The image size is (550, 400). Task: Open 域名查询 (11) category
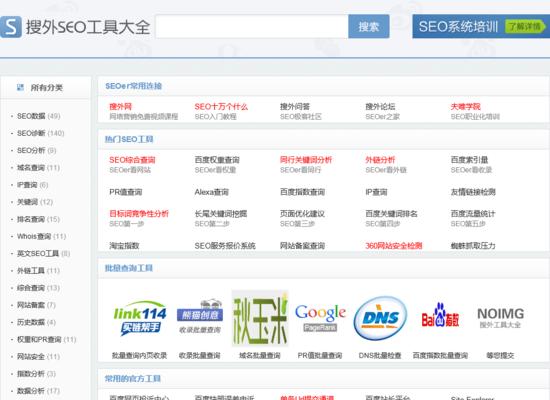(38, 167)
